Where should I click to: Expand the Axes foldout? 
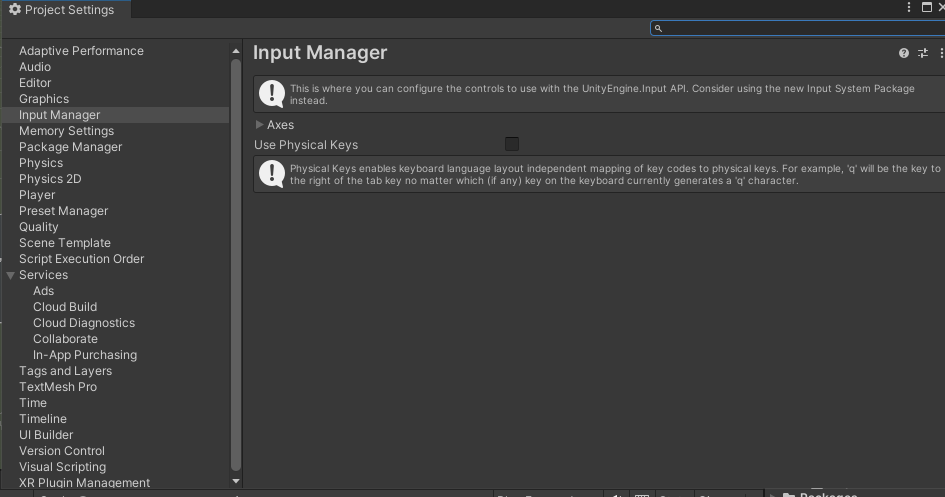(x=260, y=125)
